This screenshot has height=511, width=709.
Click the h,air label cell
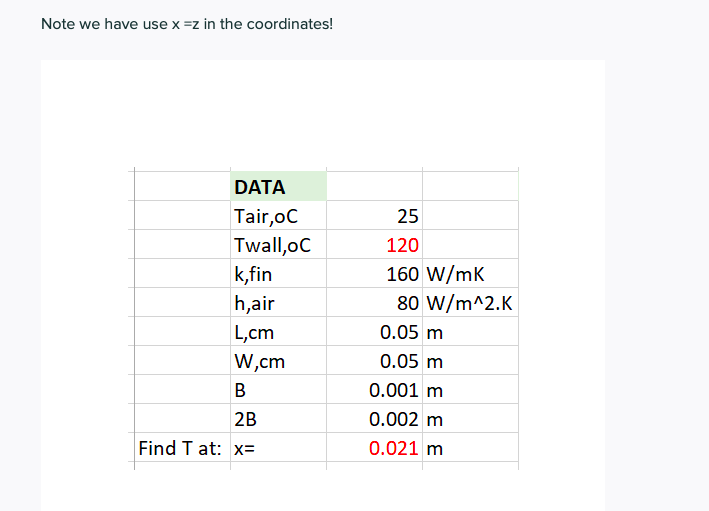coord(279,302)
